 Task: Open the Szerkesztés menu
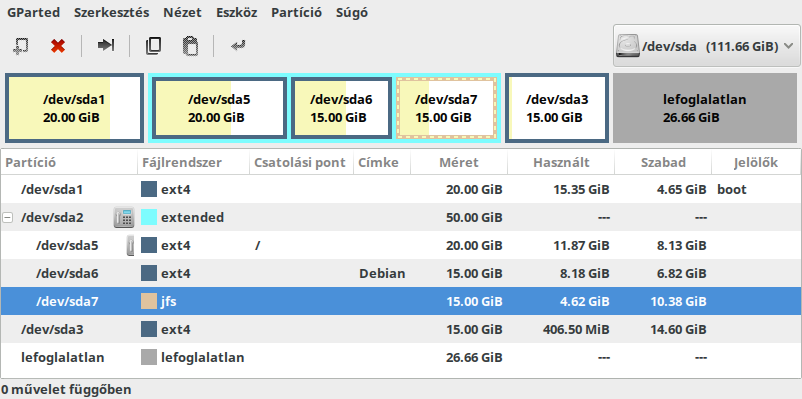[x=112, y=13]
